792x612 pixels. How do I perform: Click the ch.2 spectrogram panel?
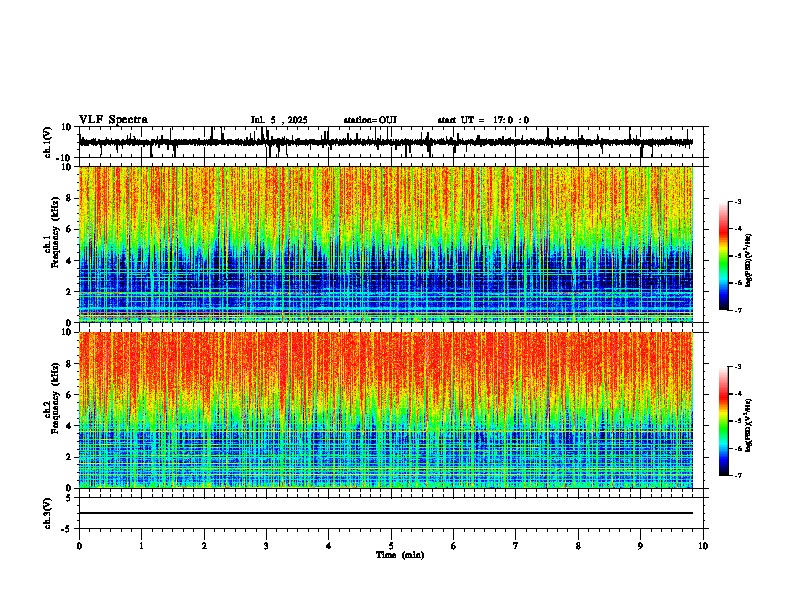tap(386, 410)
